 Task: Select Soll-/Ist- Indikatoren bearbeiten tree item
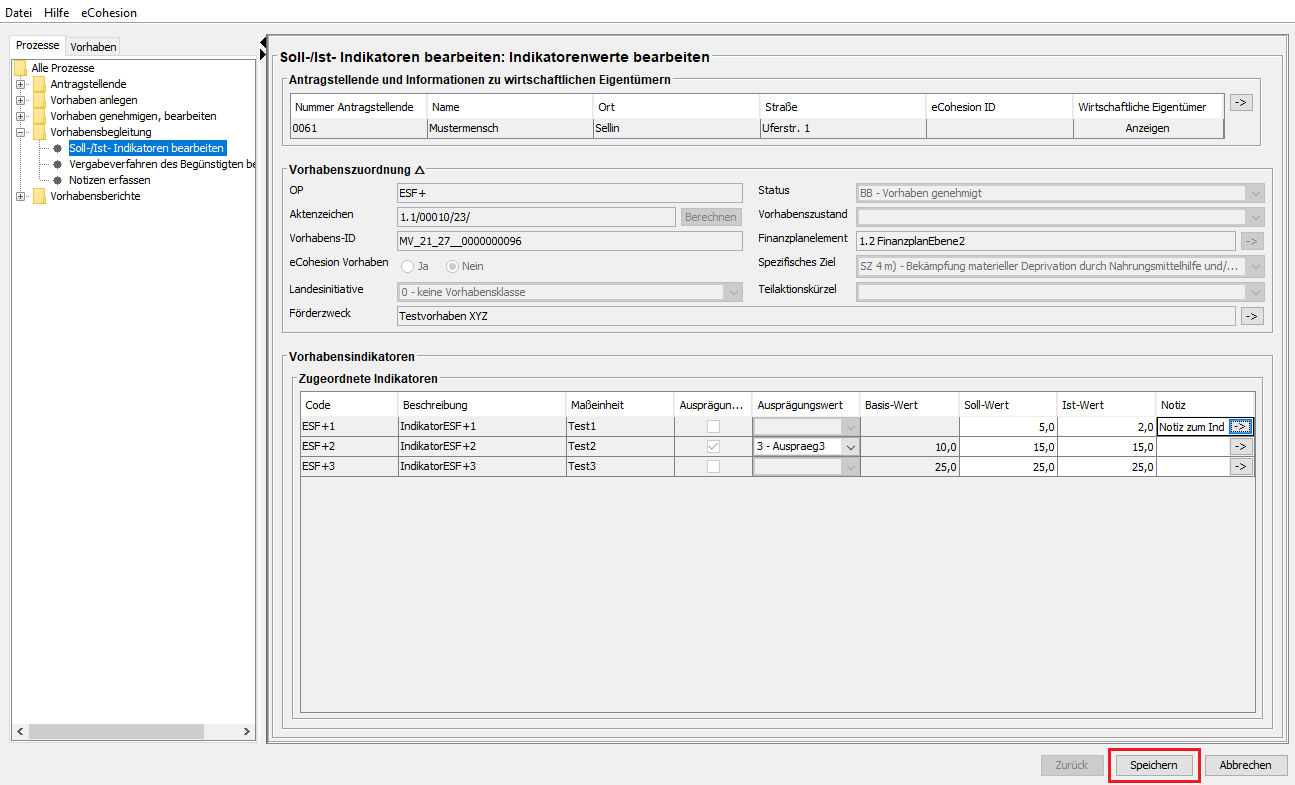click(146, 148)
